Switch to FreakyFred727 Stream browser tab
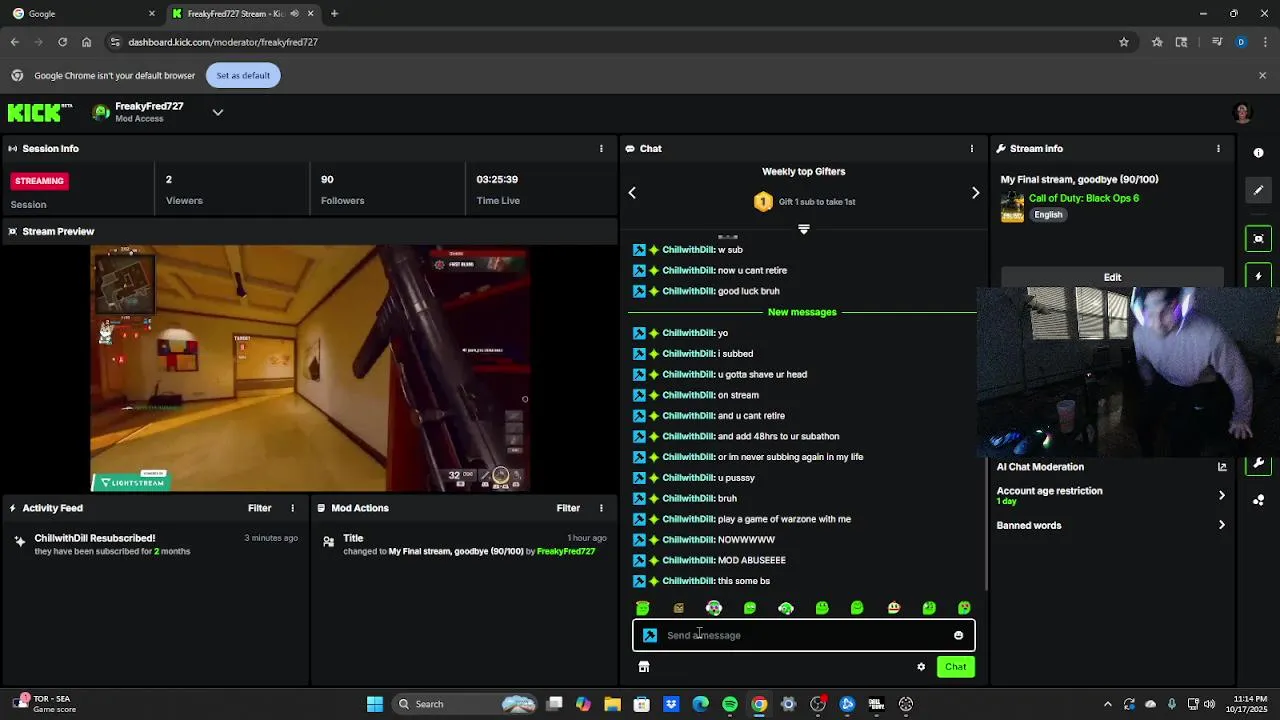The width and height of the screenshot is (1280, 720). [x=243, y=13]
